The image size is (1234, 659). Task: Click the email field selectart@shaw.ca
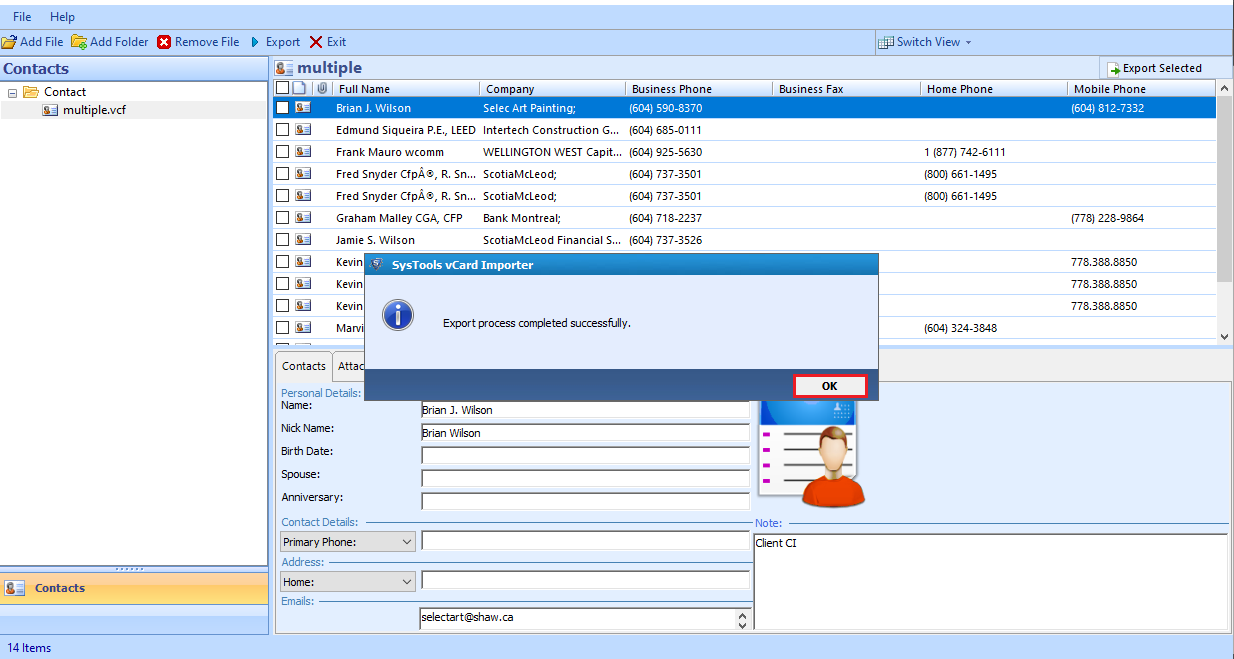(x=578, y=618)
